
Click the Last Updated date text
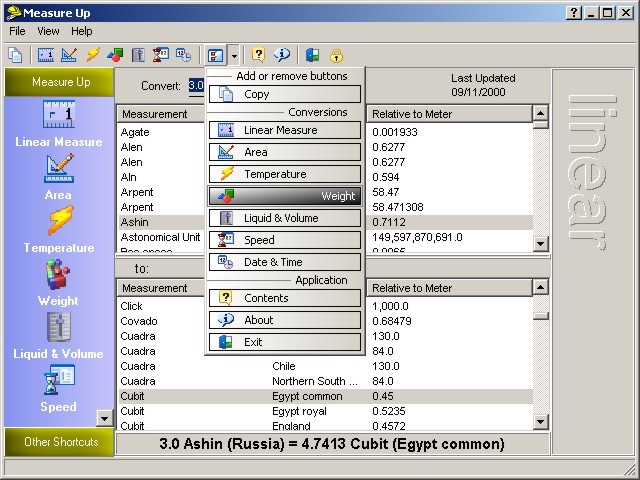click(478, 92)
